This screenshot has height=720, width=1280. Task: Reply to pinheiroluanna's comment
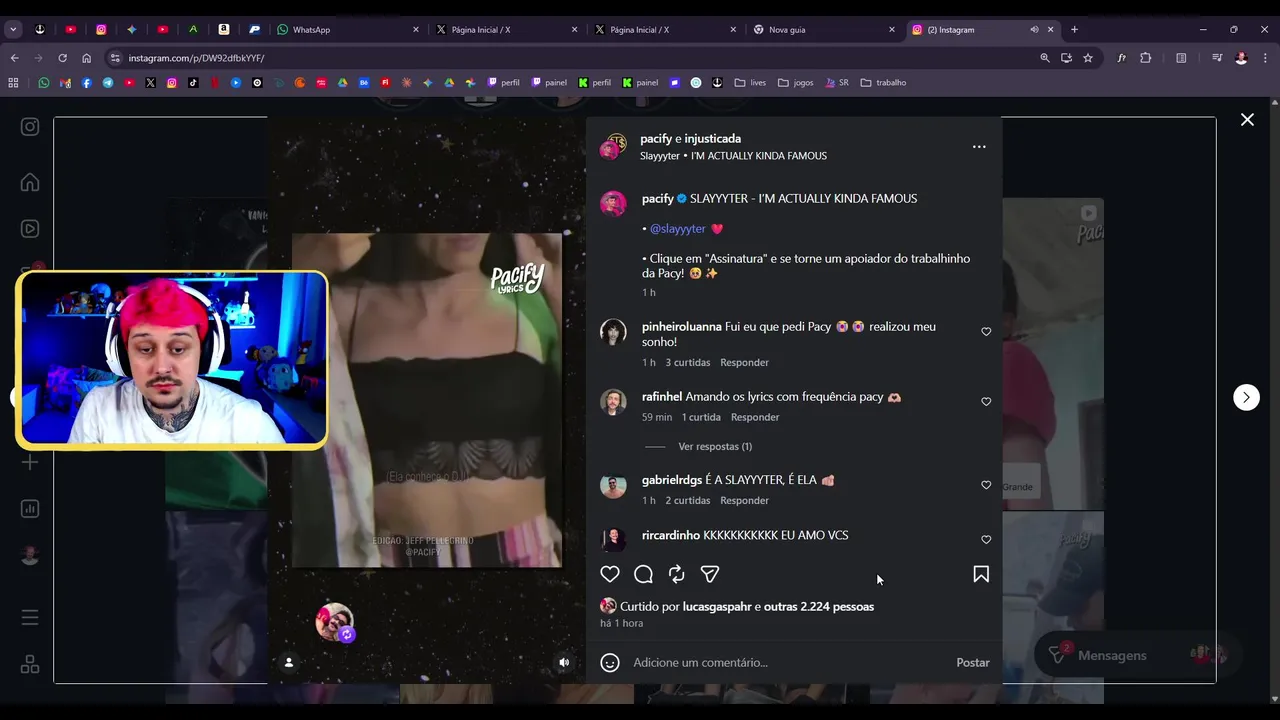point(744,362)
